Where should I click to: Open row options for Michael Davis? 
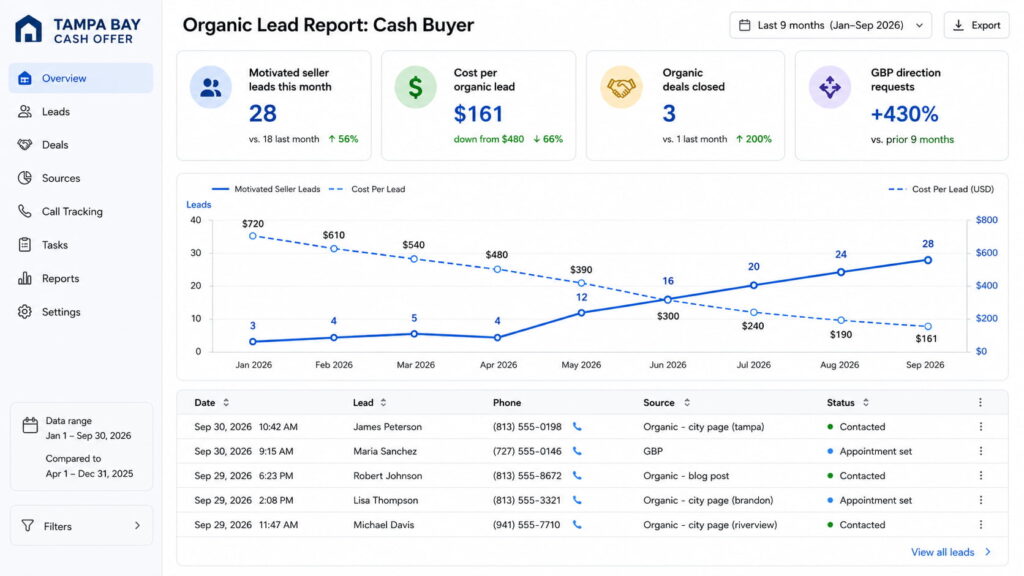(980, 524)
